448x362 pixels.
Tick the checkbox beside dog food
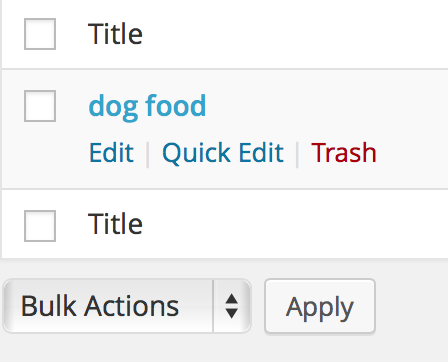(x=40, y=106)
